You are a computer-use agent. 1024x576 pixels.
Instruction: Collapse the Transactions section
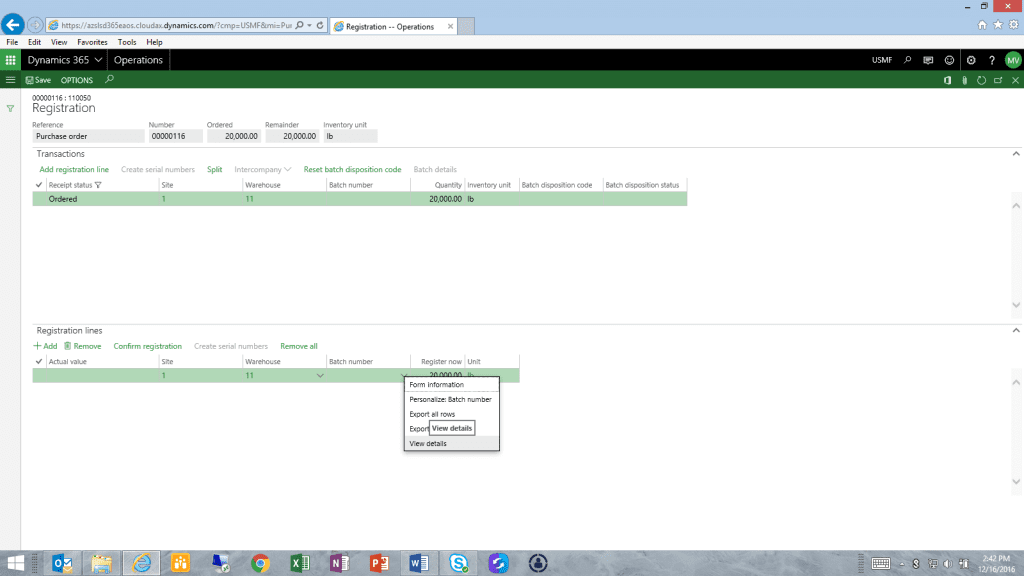point(1016,154)
